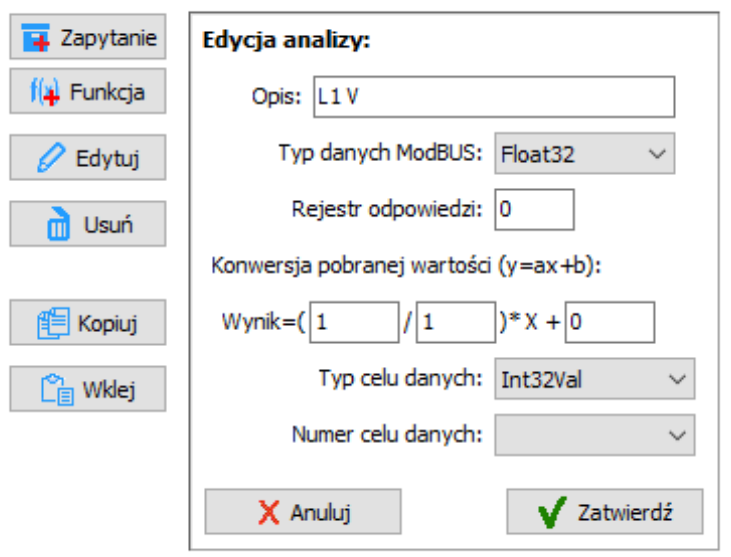The width and height of the screenshot is (731, 557).
Task: Choose the Edytuj button text
Action: (x=107, y=159)
